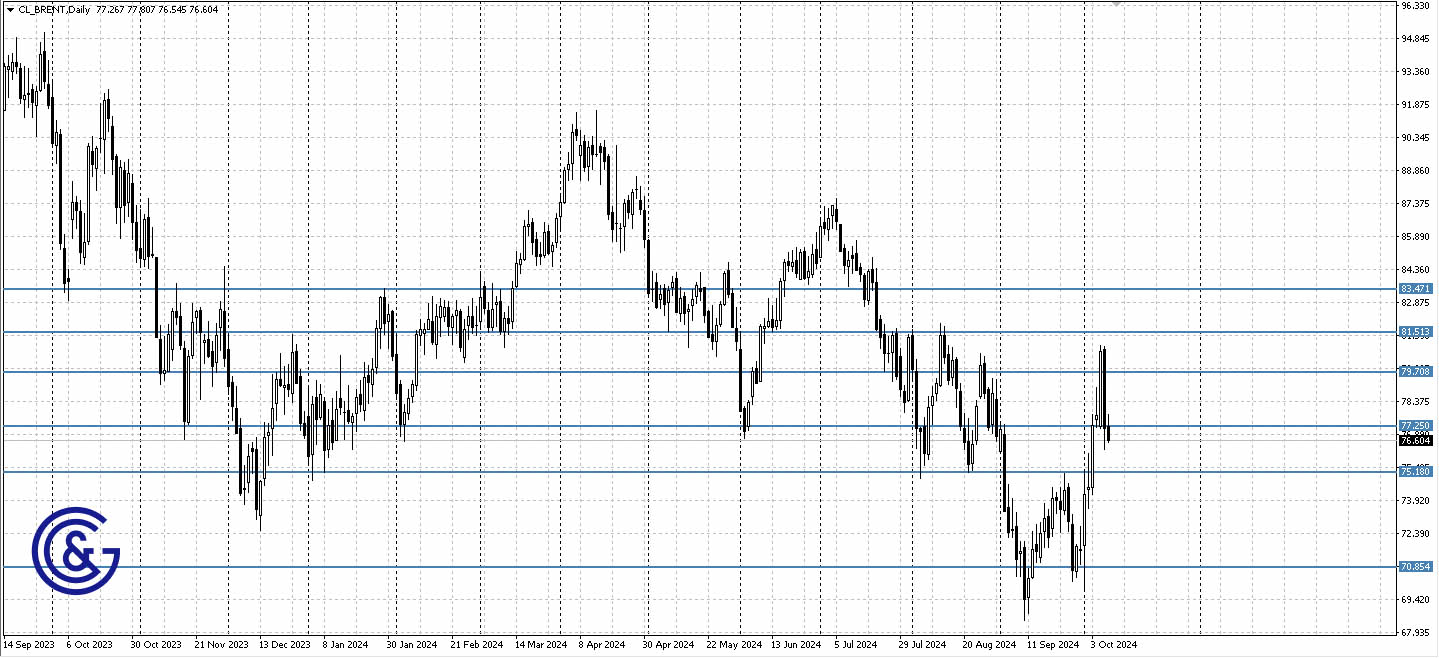Viewport: 1439px width, 658px height.
Task: Click the 30 Oct 2023 date label
Action: click(157, 645)
